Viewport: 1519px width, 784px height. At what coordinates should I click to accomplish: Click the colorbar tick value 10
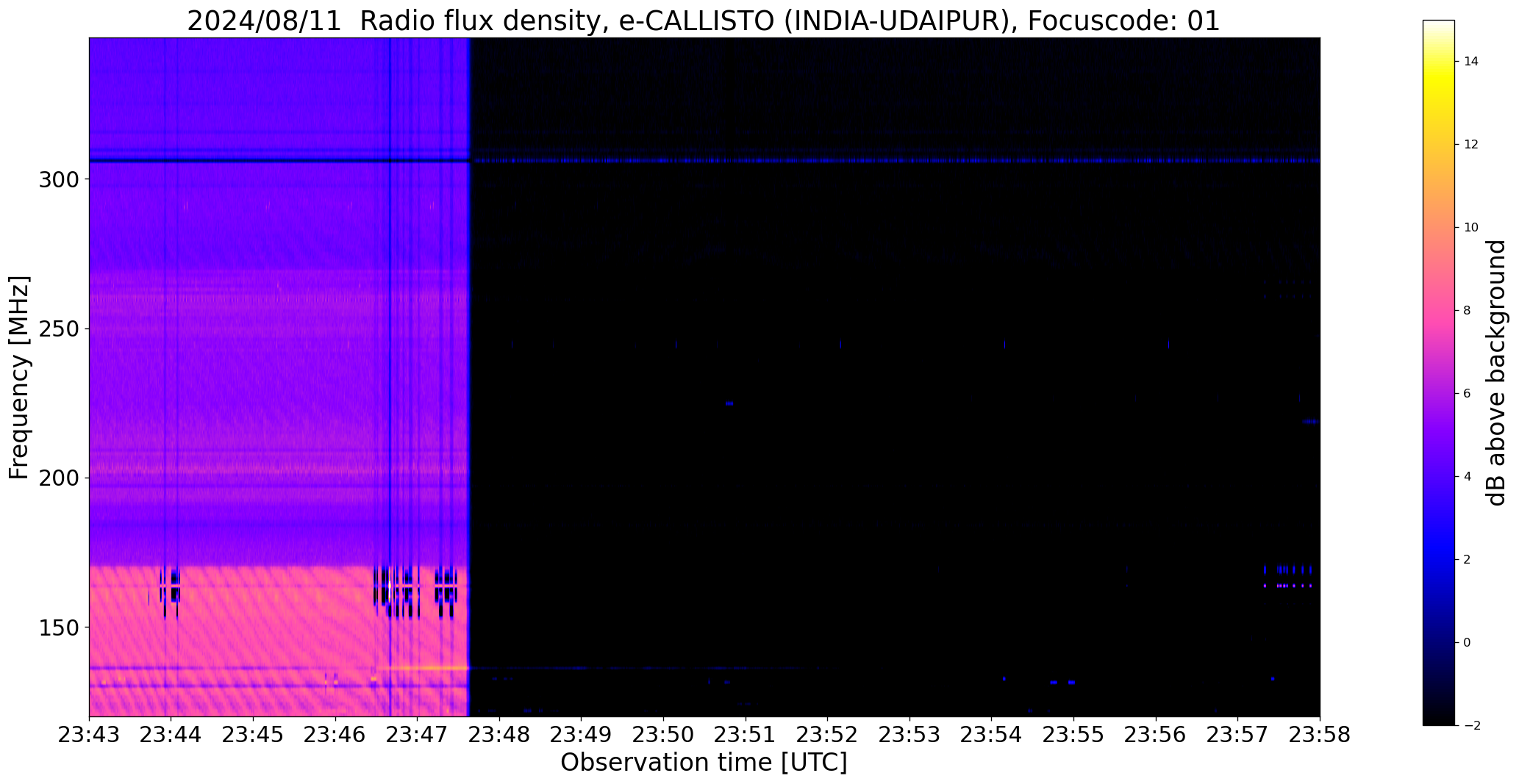click(1471, 227)
